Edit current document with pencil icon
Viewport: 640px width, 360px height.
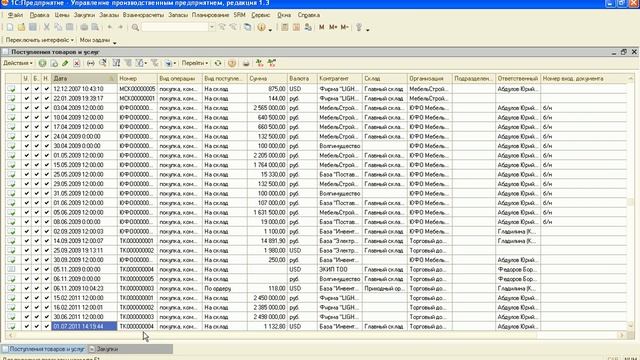tap(65, 63)
